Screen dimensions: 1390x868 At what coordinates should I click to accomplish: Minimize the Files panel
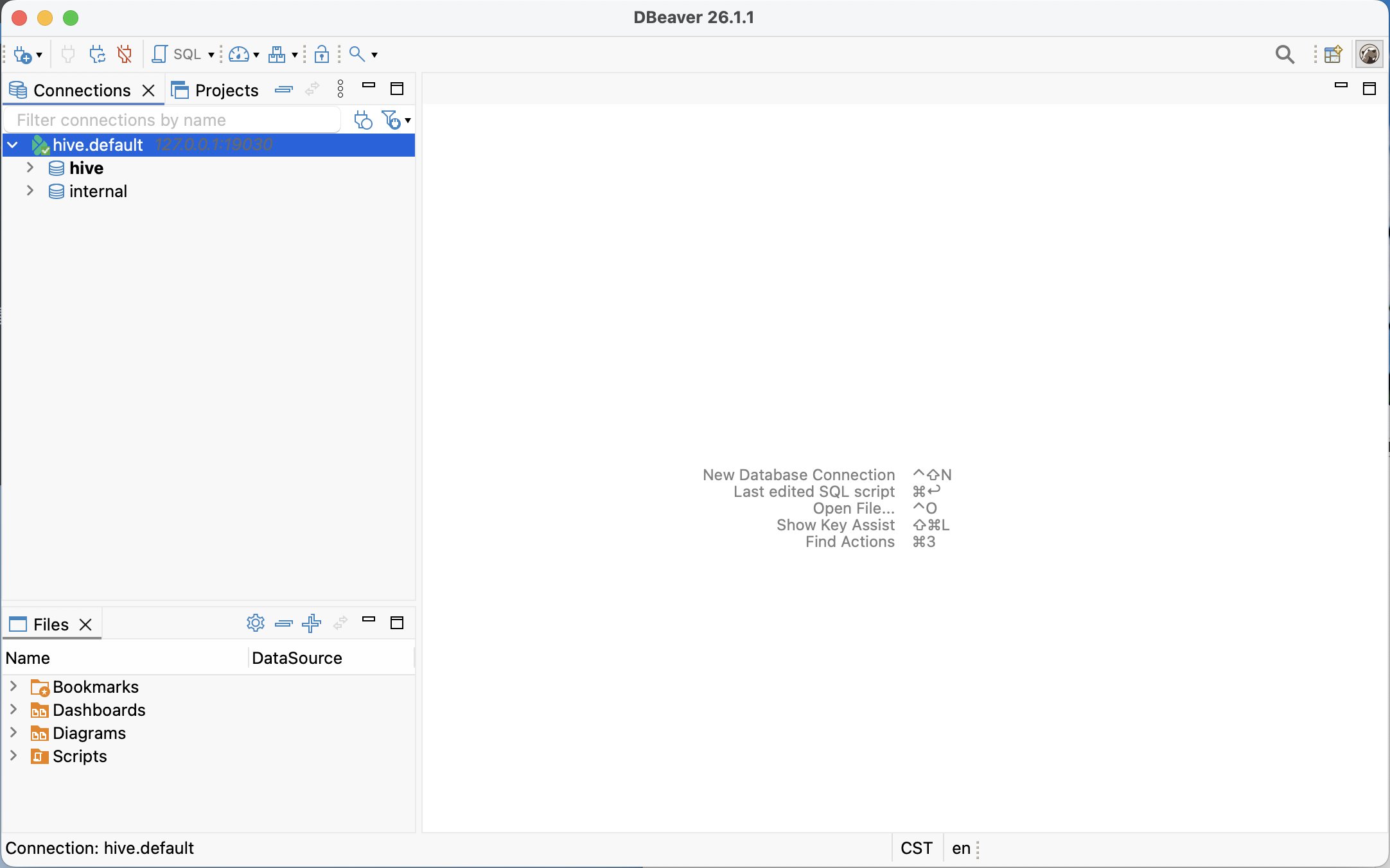(x=369, y=619)
